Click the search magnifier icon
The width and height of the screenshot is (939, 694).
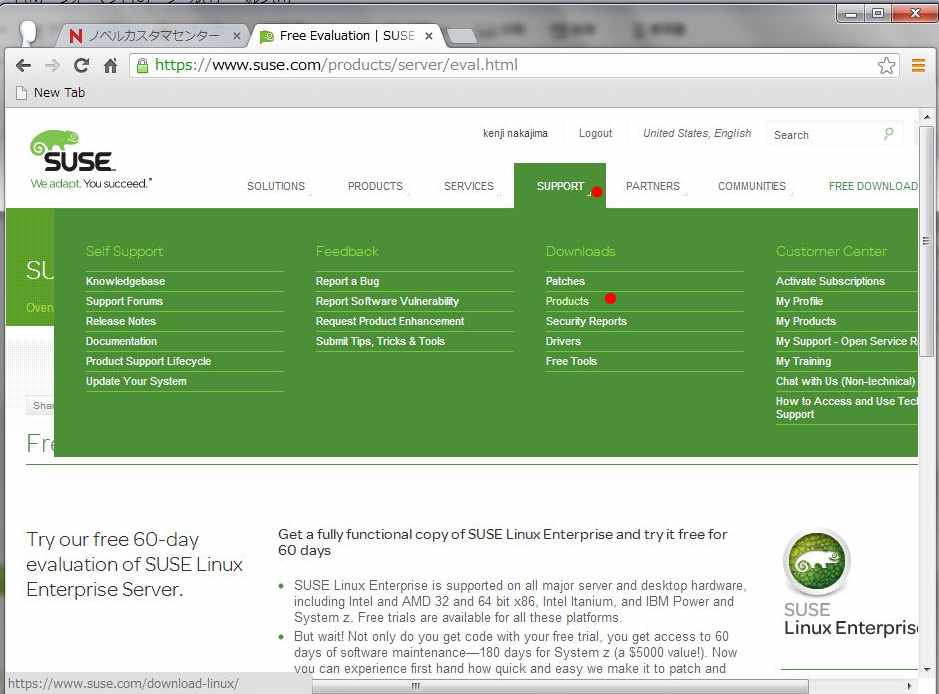tap(889, 134)
